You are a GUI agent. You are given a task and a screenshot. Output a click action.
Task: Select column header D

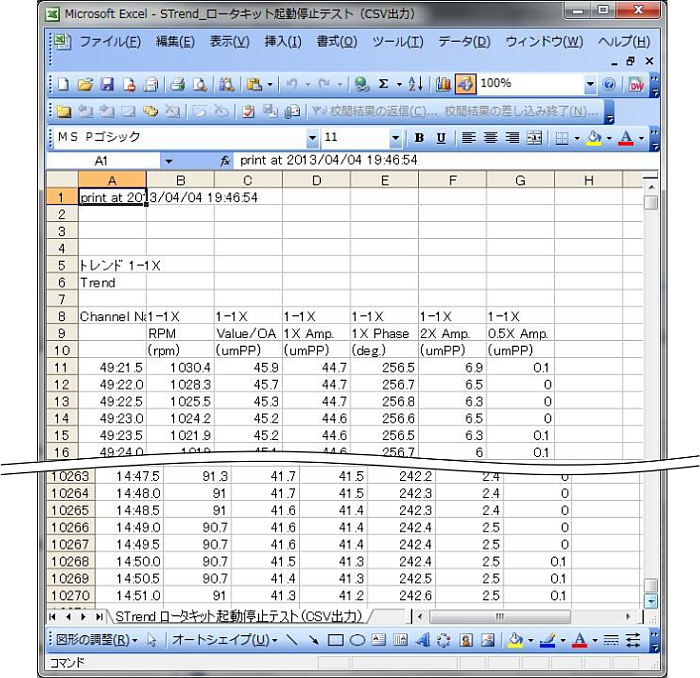(x=317, y=180)
